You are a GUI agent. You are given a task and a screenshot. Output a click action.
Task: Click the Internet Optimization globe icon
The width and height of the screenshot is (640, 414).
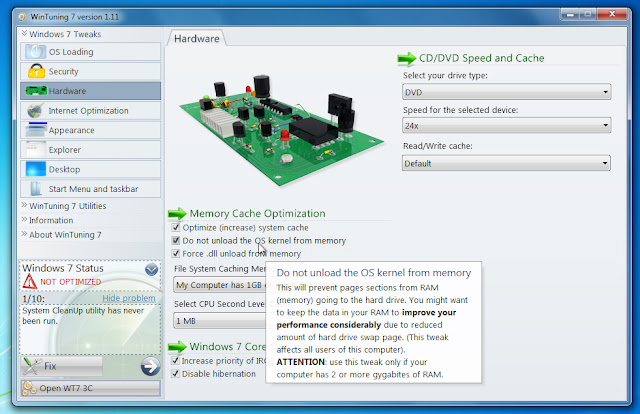[x=36, y=110]
